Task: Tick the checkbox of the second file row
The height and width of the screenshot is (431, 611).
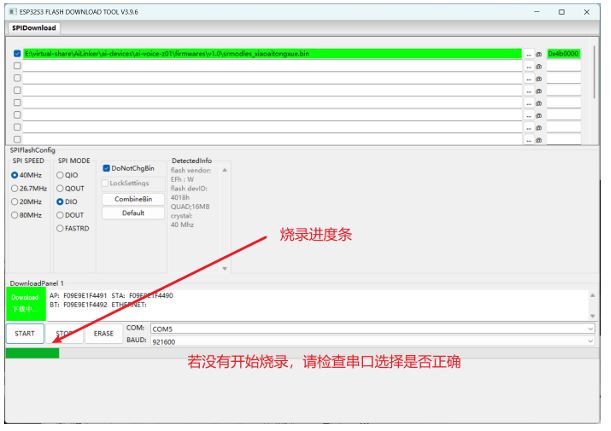Action: [x=17, y=65]
